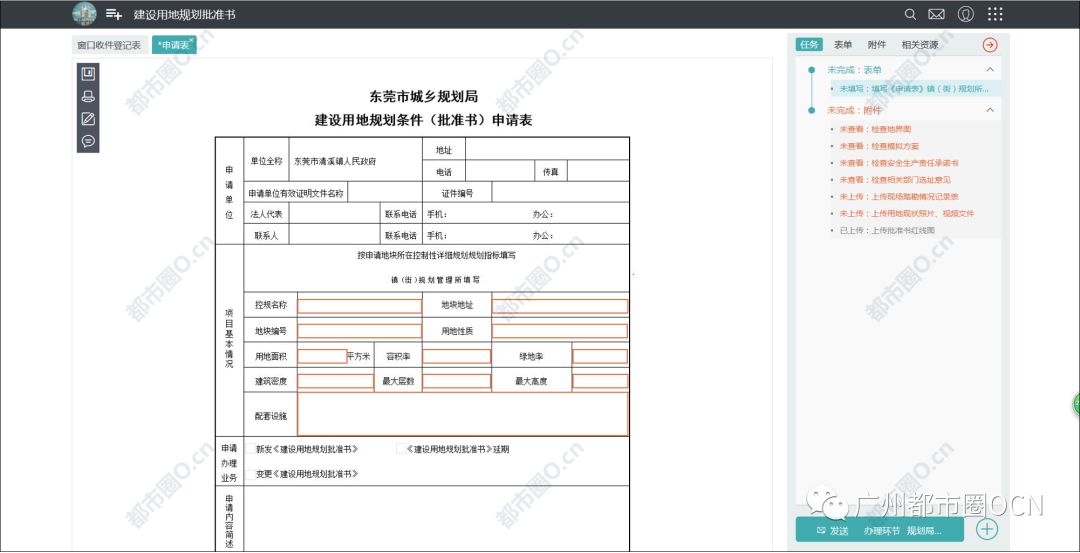Click the comment bubble icon in form toolbar
Image resolution: width=1080 pixels, height=553 pixels.
point(87,141)
